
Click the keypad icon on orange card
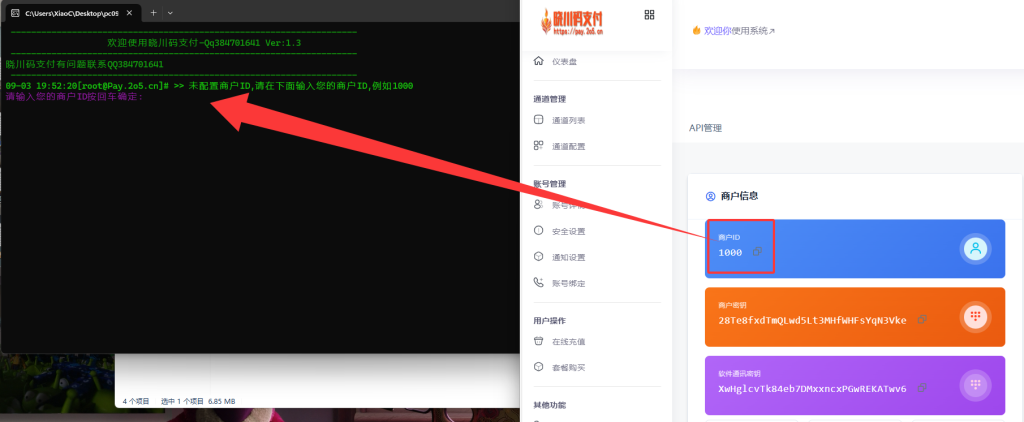point(974,317)
